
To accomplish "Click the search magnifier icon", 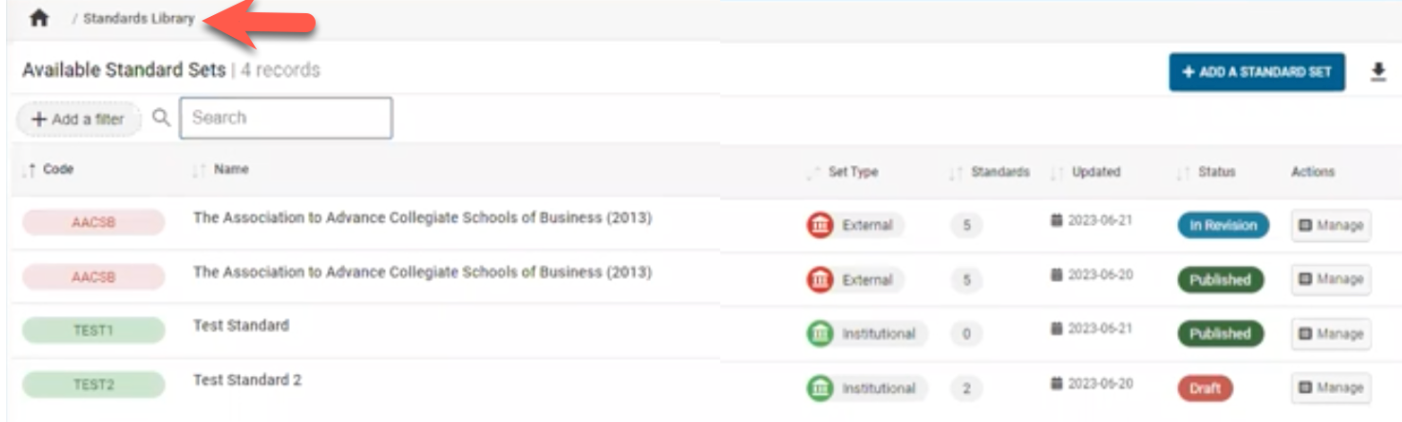I will coord(160,118).
